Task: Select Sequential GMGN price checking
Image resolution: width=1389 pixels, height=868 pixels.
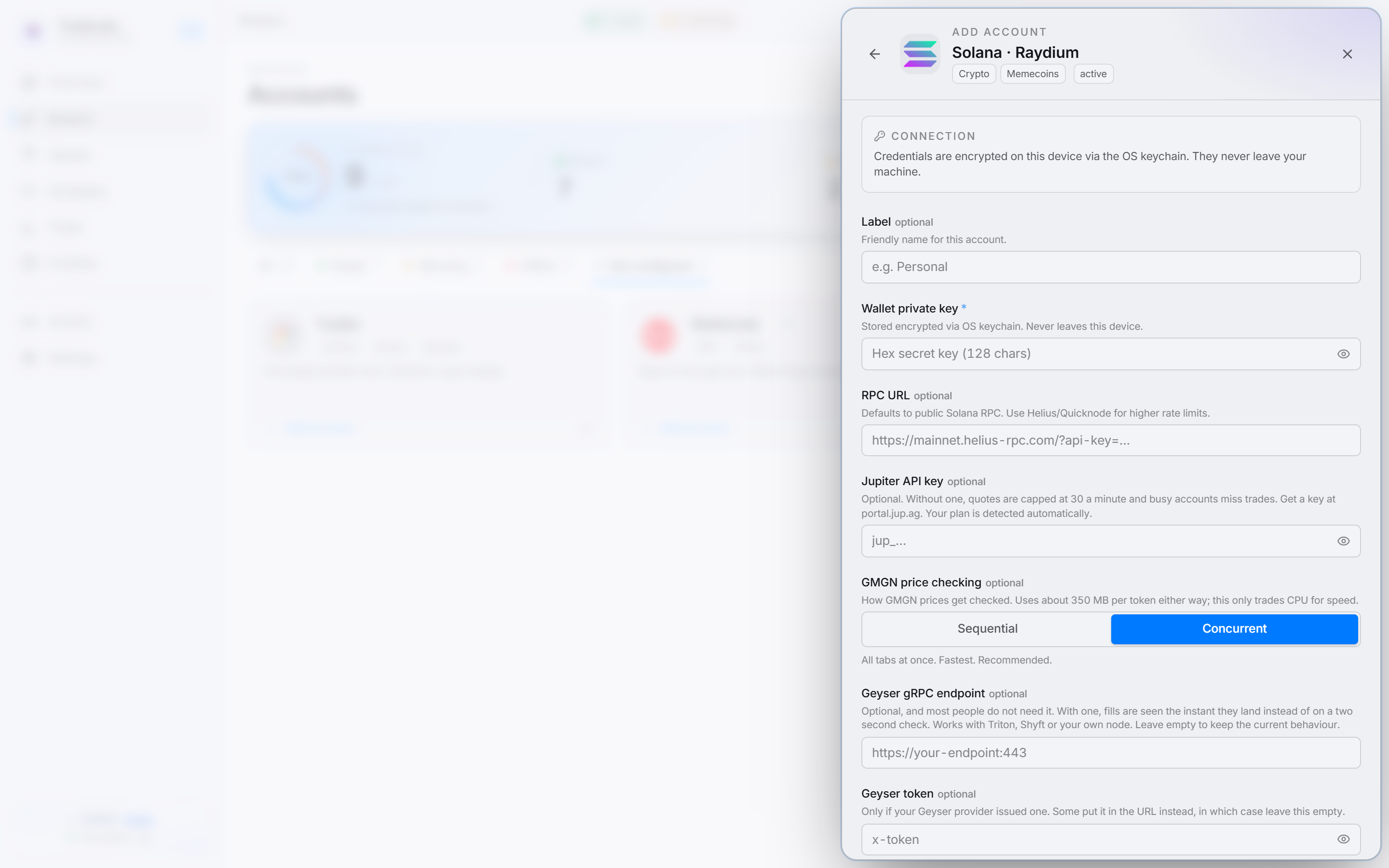Action: pyautogui.click(x=987, y=629)
